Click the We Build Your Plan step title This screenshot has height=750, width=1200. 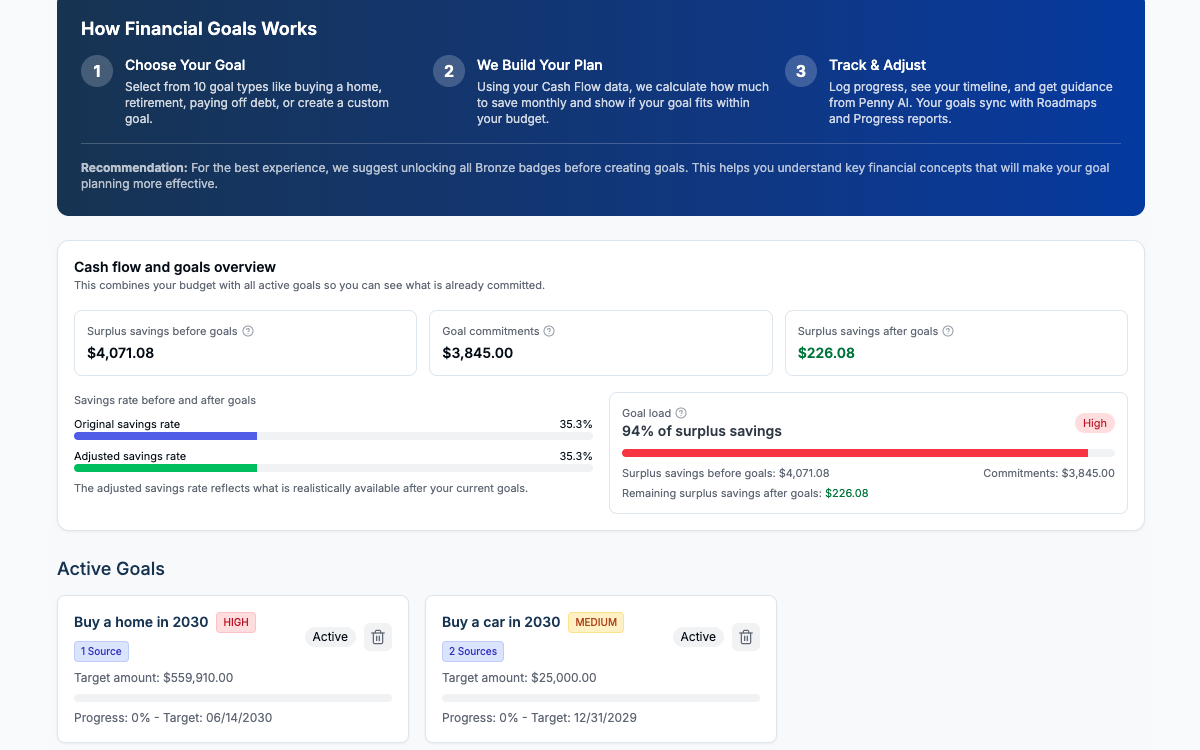coord(540,65)
